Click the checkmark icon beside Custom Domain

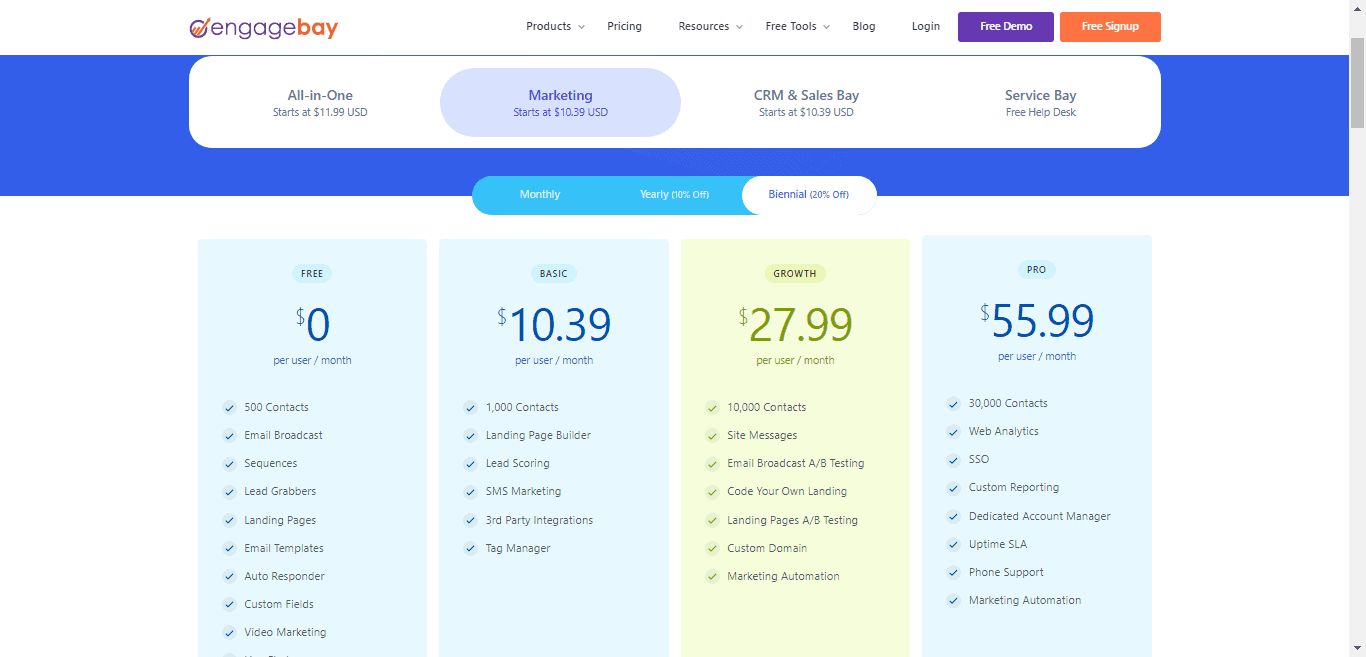(x=712, y=548)
